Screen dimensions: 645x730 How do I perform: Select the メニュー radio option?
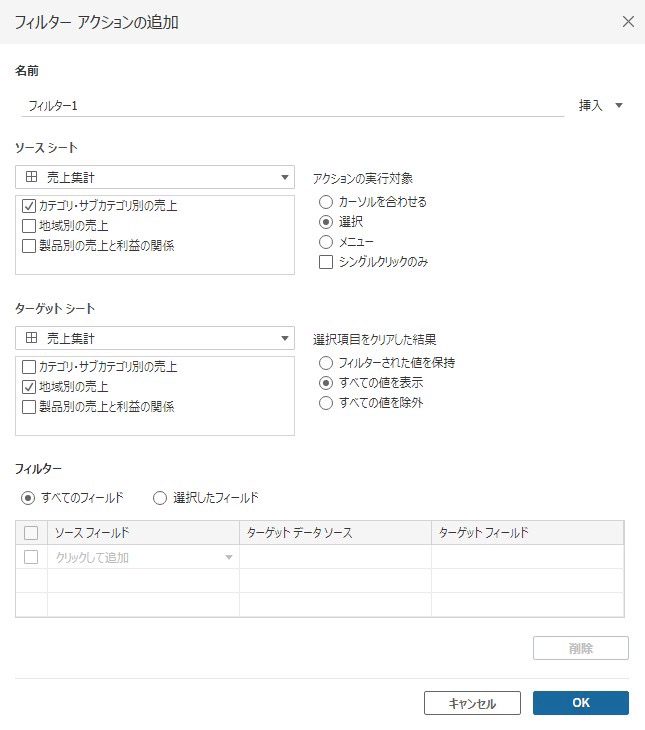tap(326, 242)
